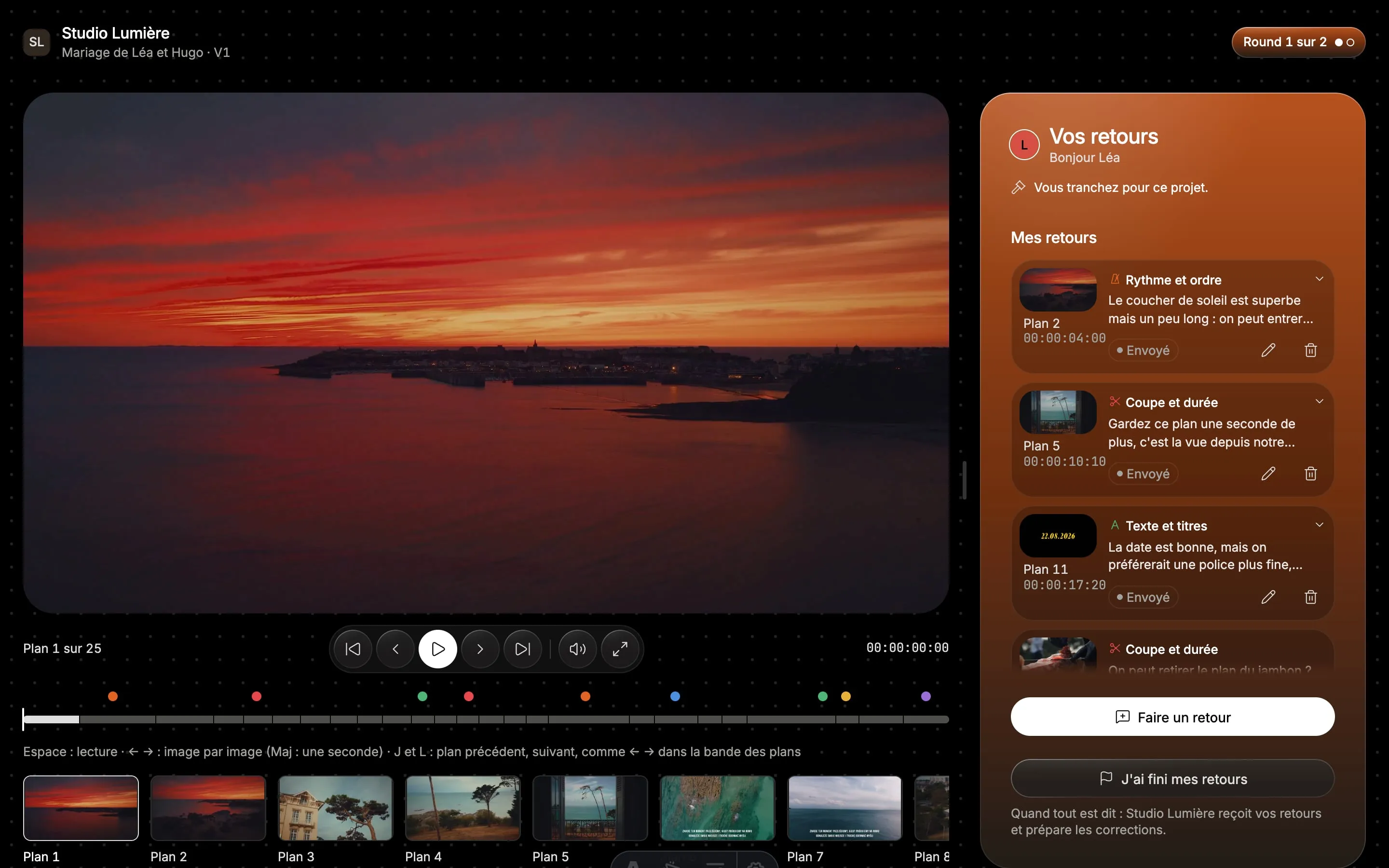Expand the Rythme et ordre card
Screen dimensions: 1389x868
tap(1319, 279)
